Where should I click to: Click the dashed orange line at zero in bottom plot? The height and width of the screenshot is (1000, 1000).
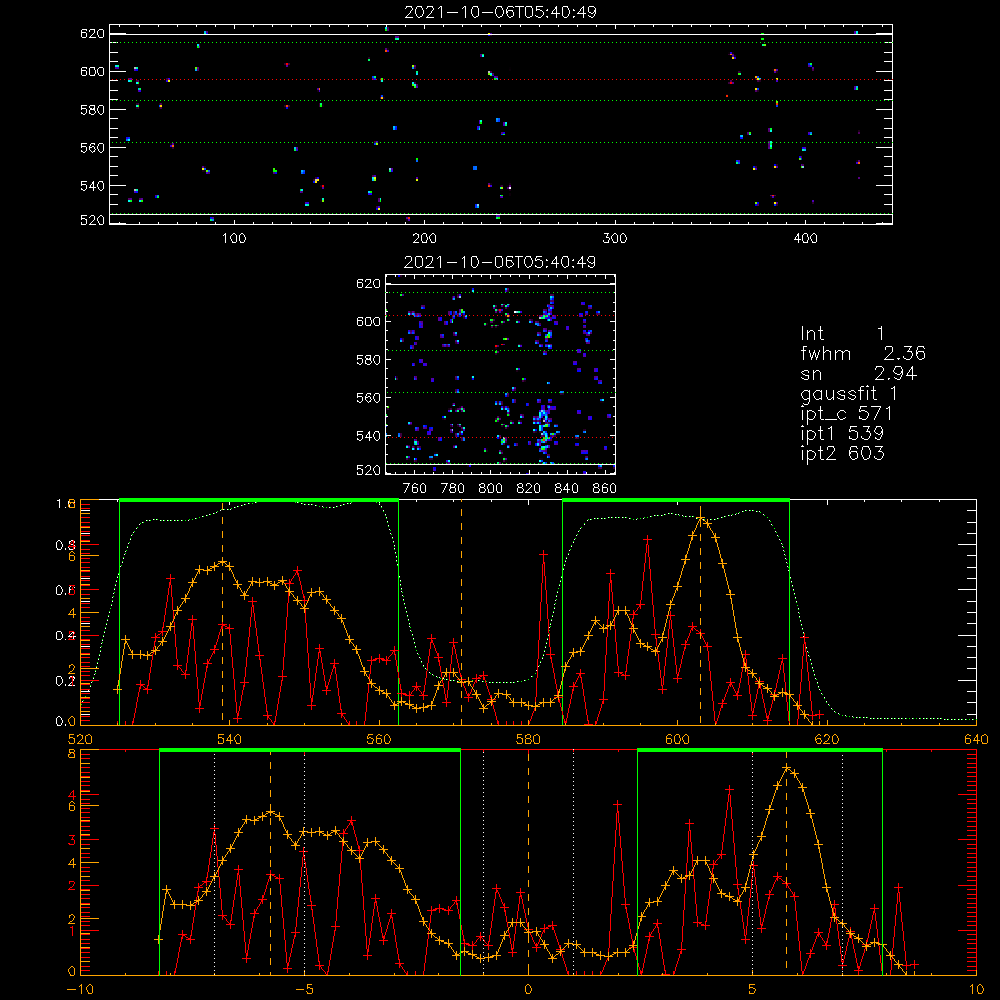[528, 862]
